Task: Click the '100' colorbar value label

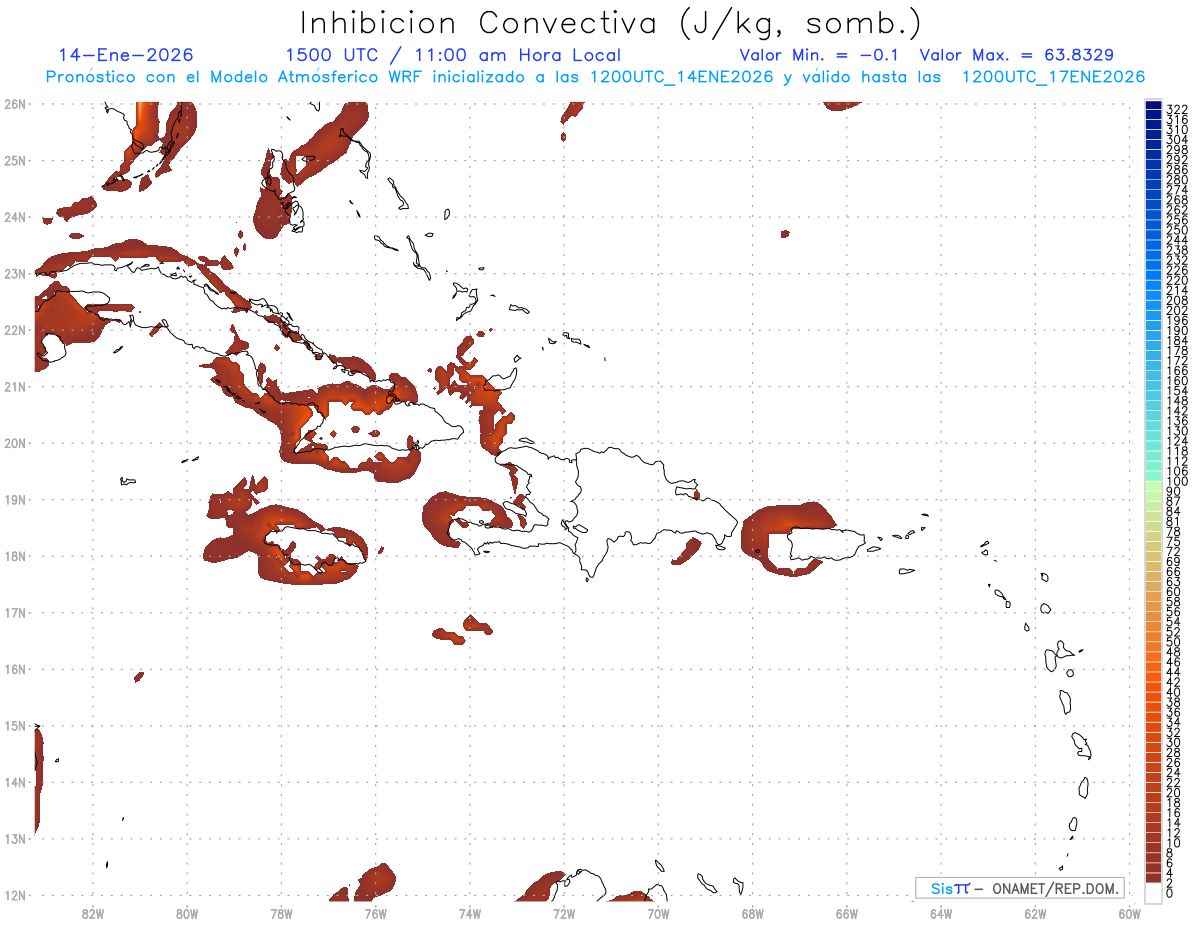Action: [1177, 483]
